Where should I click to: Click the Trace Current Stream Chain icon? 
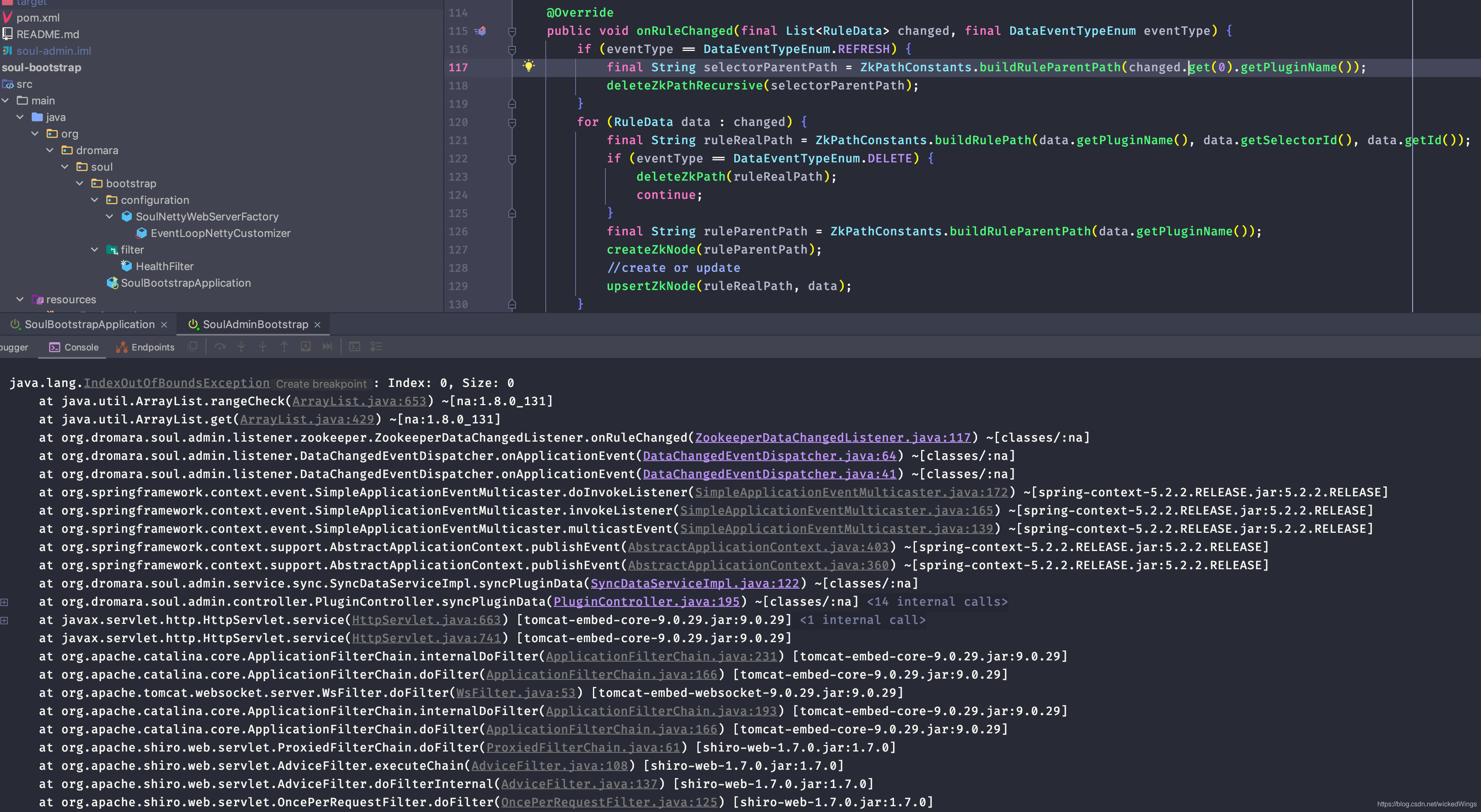377,346
